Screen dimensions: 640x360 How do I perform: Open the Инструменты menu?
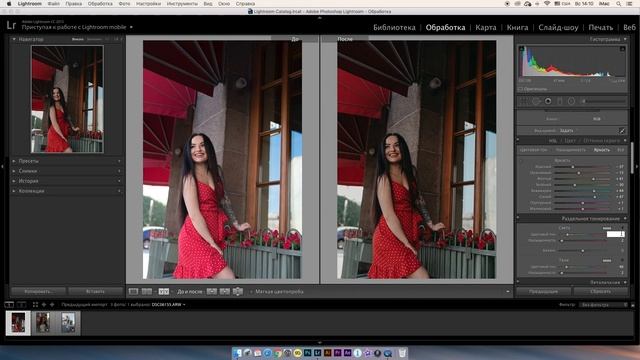click(x=182, y=4)
